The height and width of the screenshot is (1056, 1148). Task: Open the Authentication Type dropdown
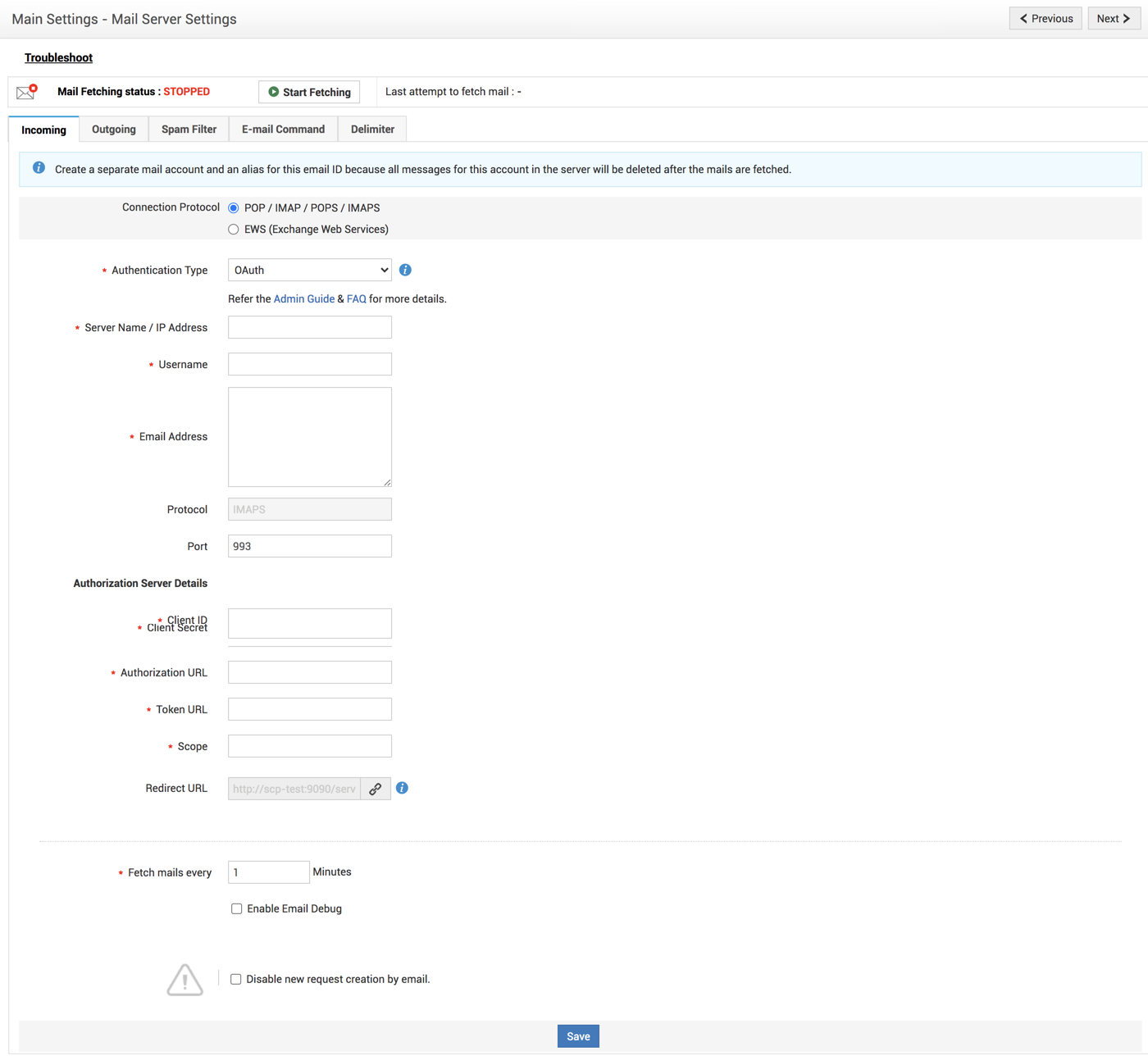click(310, 270)
